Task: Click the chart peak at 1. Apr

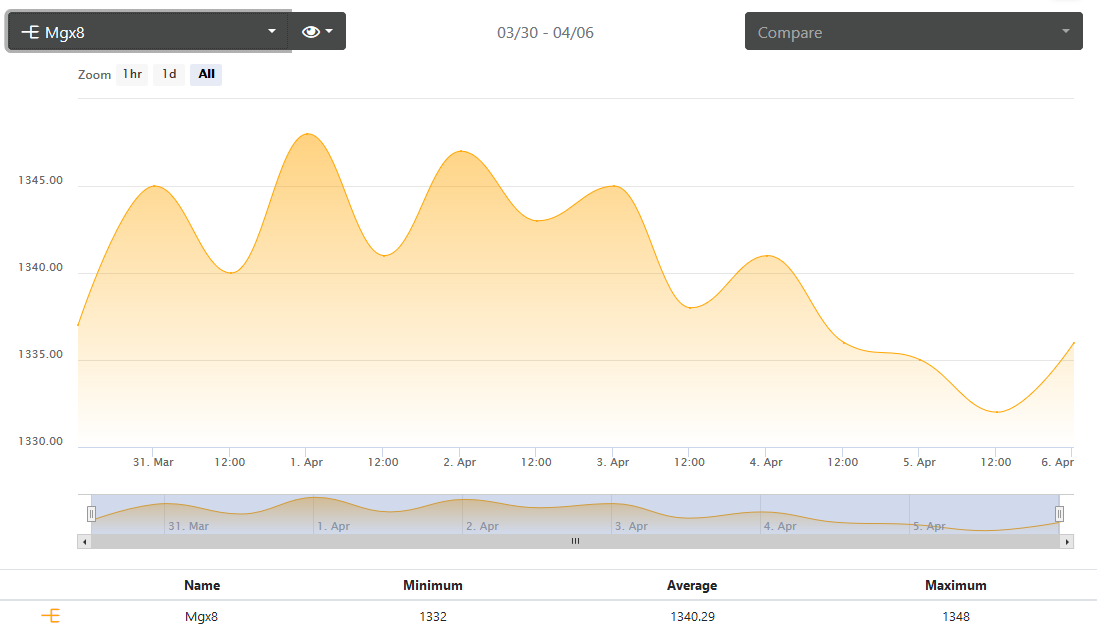Action: pos(308,134)
